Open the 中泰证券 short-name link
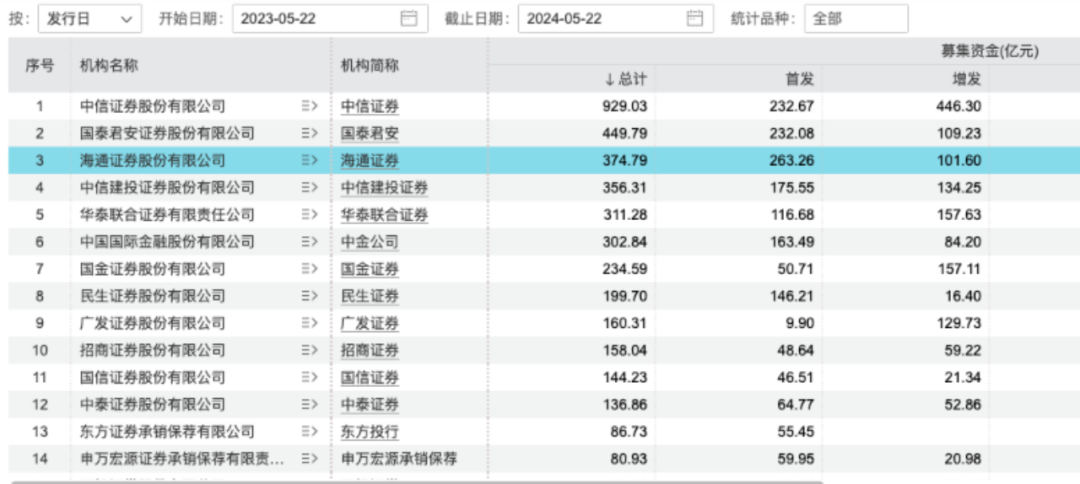Image resolution: width=1080 pixels, height=484 pixels. click(x=370, y=405)
